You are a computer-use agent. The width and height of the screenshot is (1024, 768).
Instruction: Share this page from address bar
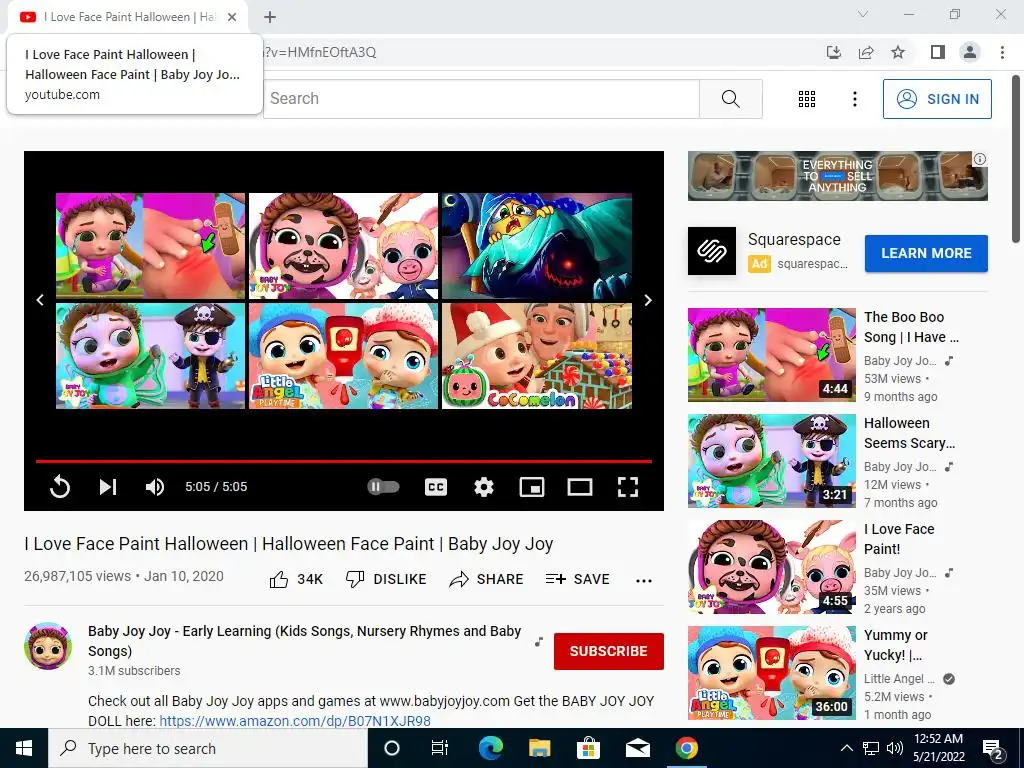coord(866,52)
